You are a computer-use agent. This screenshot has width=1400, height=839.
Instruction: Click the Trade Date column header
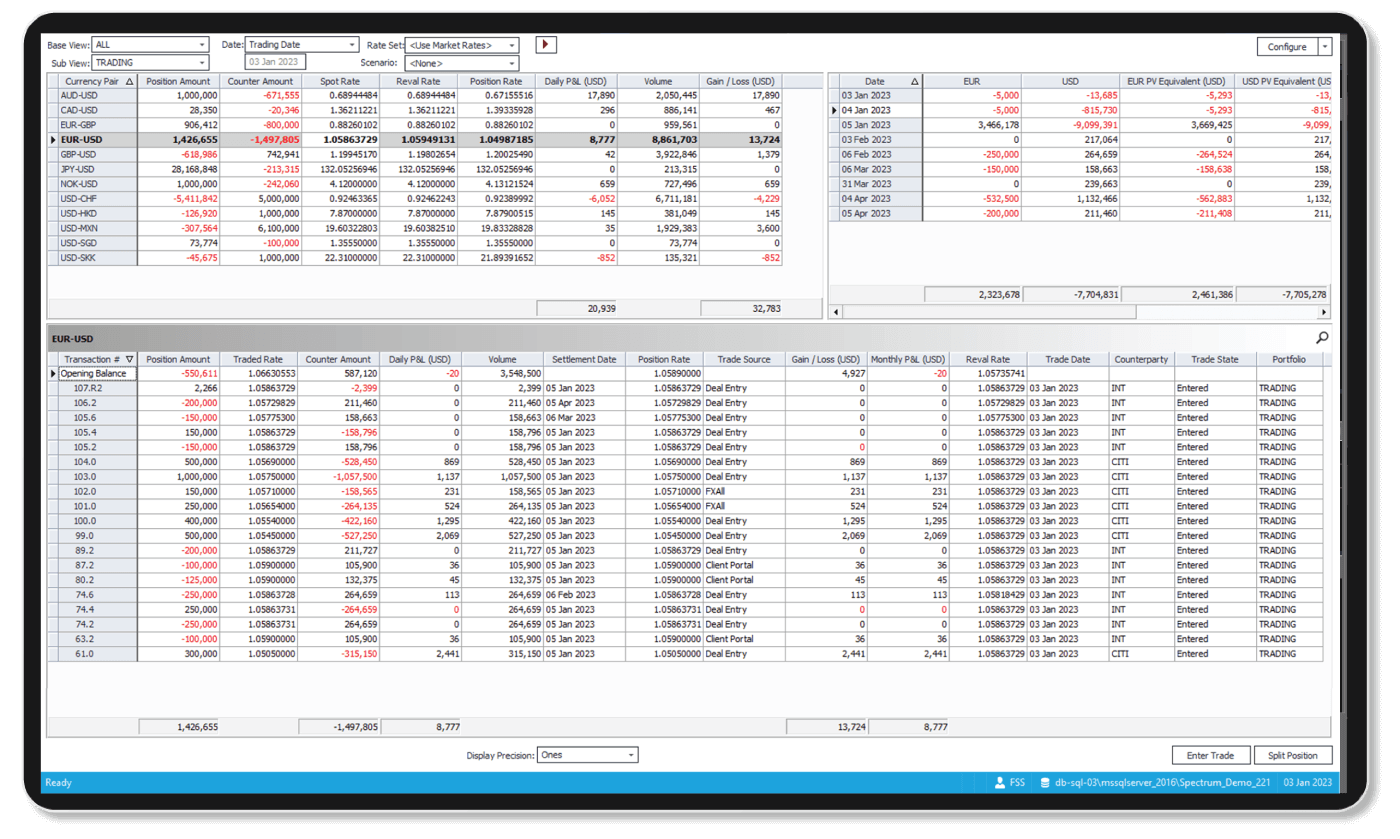1068,359
